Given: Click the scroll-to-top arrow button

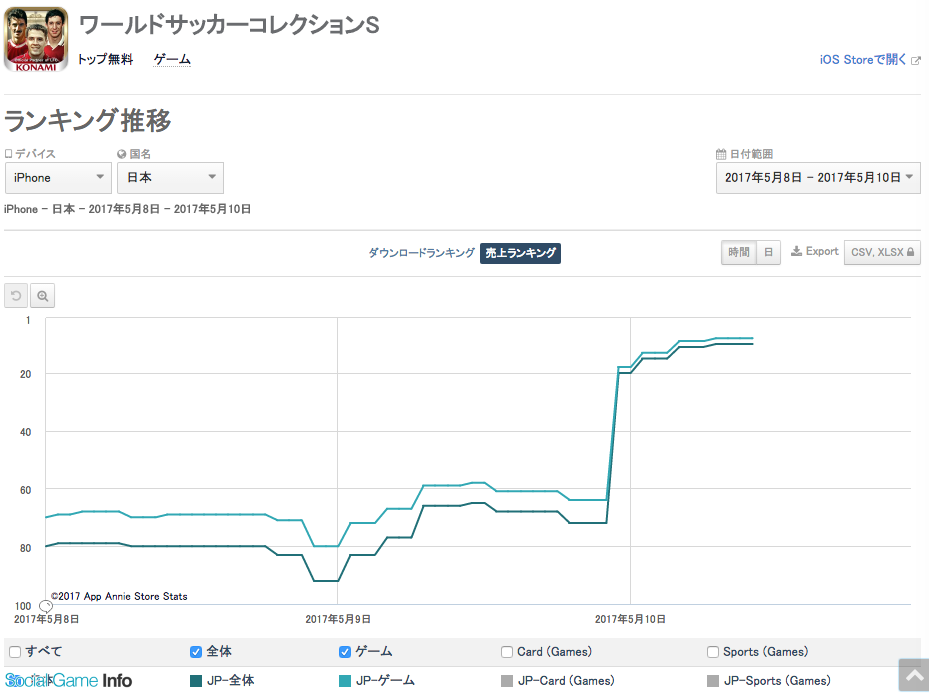Looking at the screenshot, I should [x=914, y=675].
